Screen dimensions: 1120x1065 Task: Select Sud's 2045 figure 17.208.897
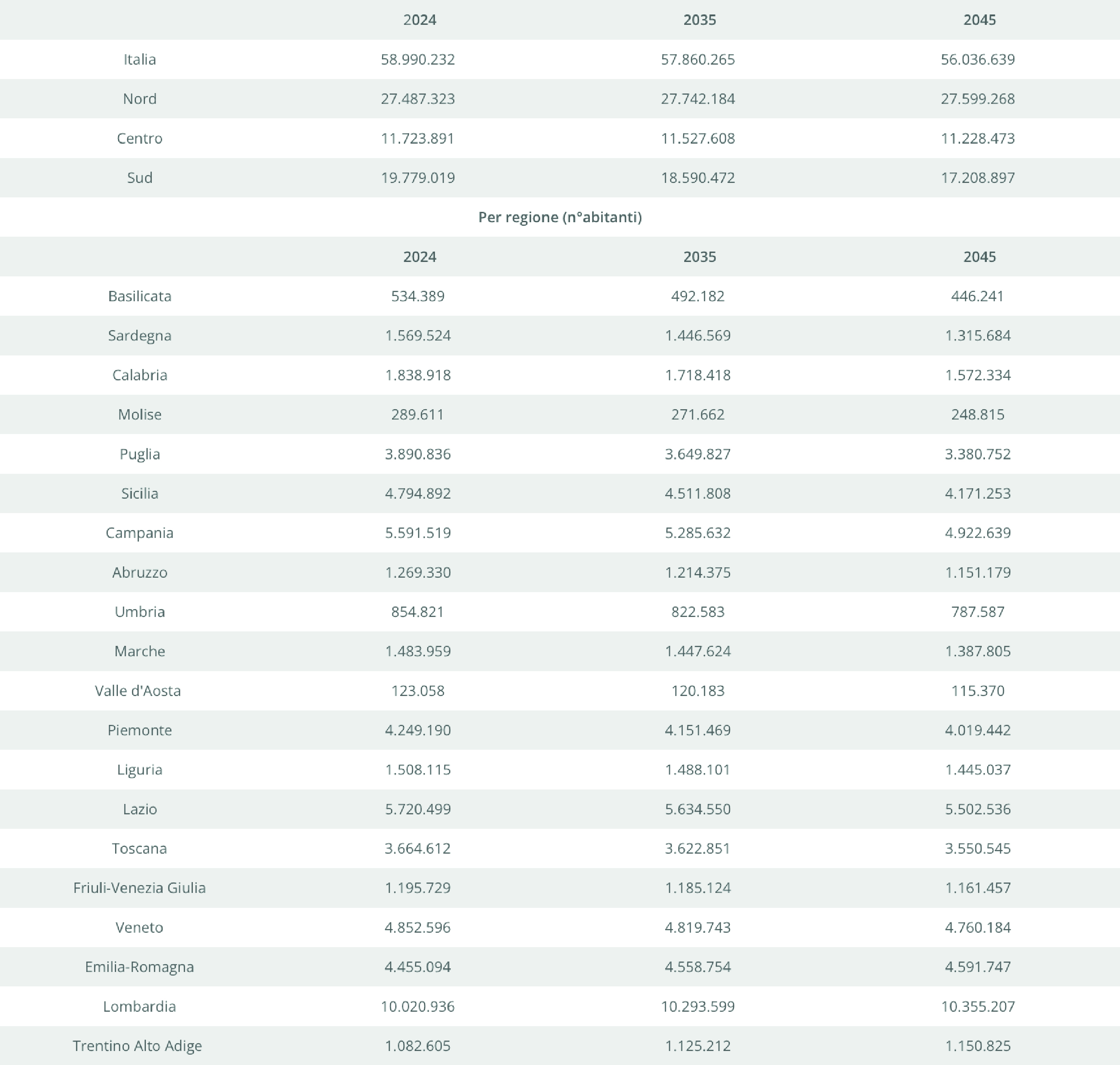[x=978, y=177]
